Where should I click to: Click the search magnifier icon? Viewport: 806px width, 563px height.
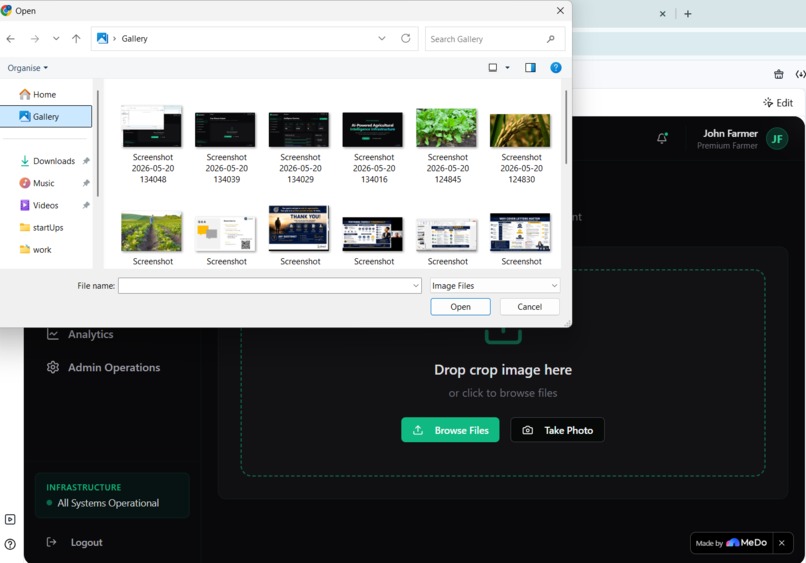pyautogui.click(x=551, y=39)
